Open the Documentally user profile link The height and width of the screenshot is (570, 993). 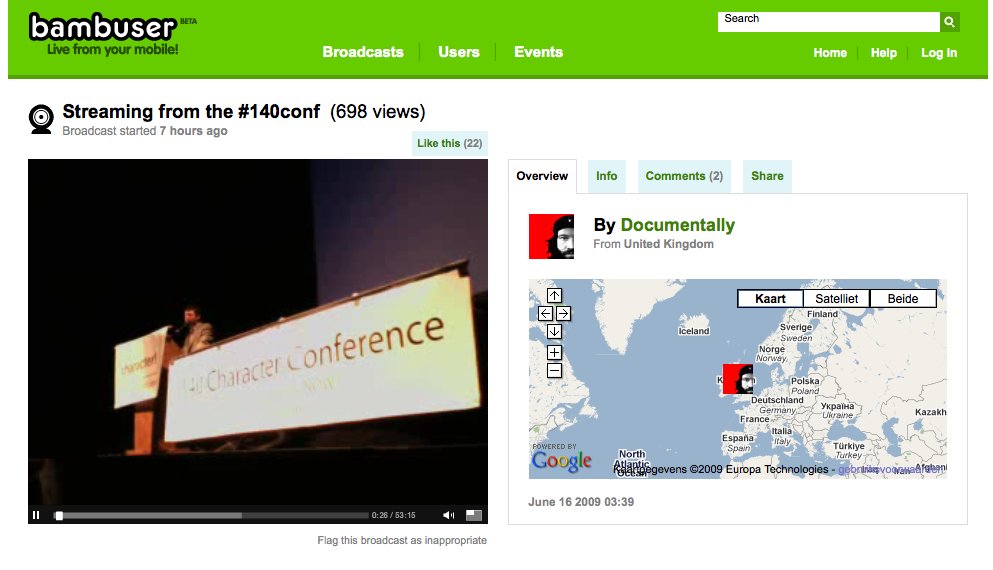tap(677, 225)
